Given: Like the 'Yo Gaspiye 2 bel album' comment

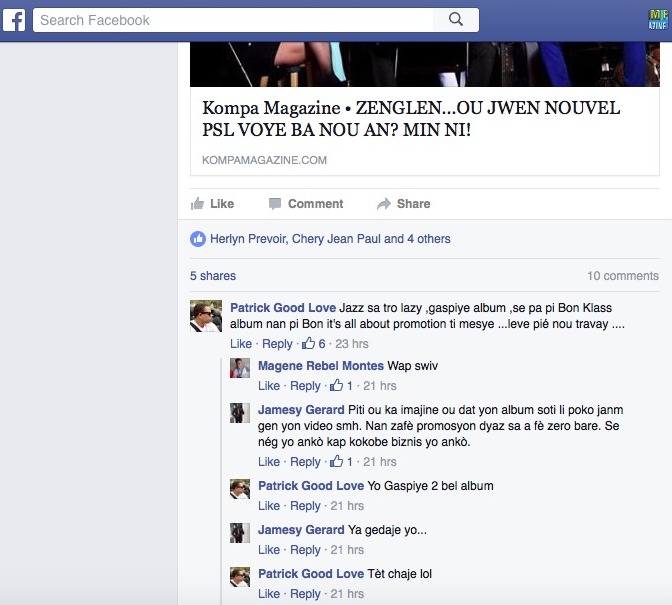Looking at the screenshot, I should (269, 506).
